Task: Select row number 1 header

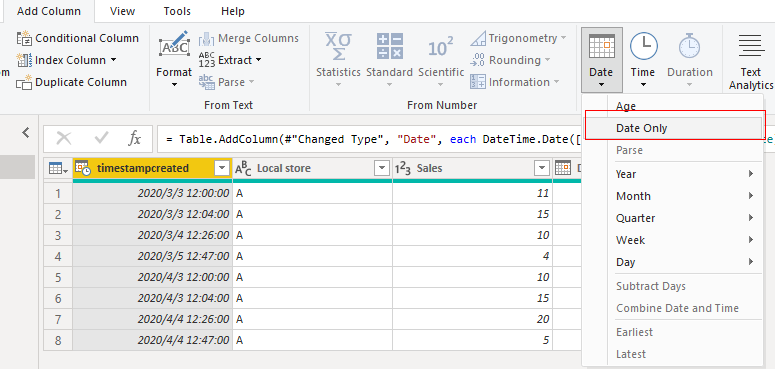Action: [58, 193]
